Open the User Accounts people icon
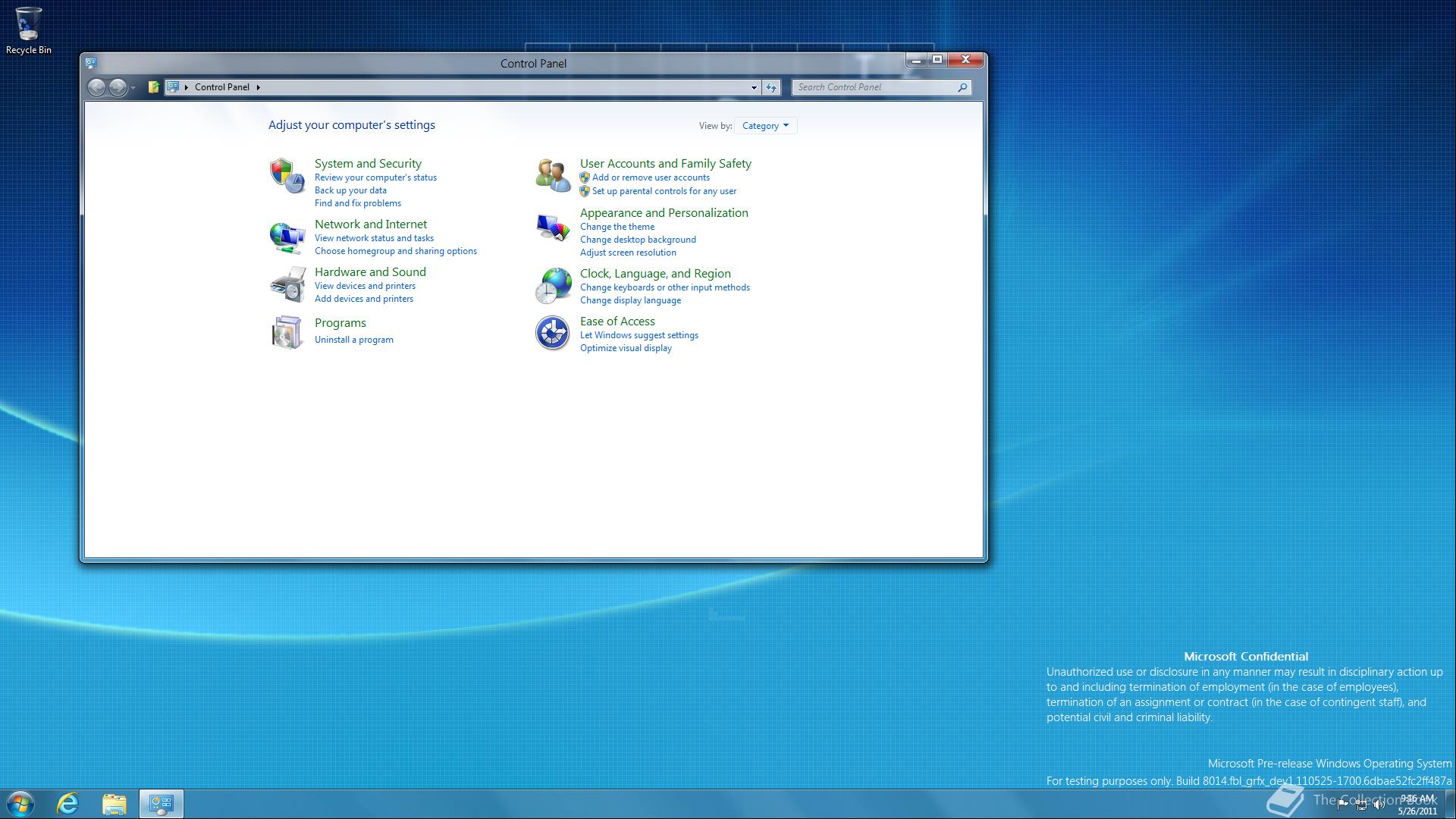The image size is (1456, 819). pyautogui.click(x=553, y=175)
